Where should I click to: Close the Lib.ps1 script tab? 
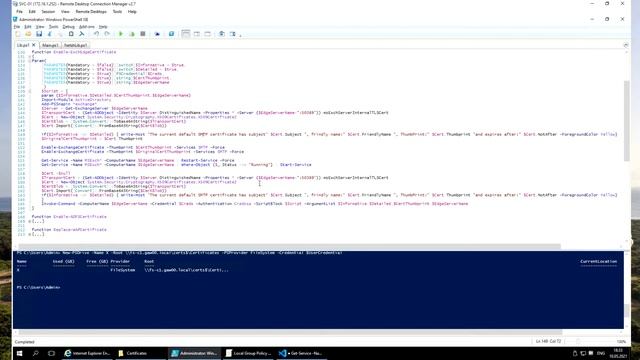click(x=34, y=45)
